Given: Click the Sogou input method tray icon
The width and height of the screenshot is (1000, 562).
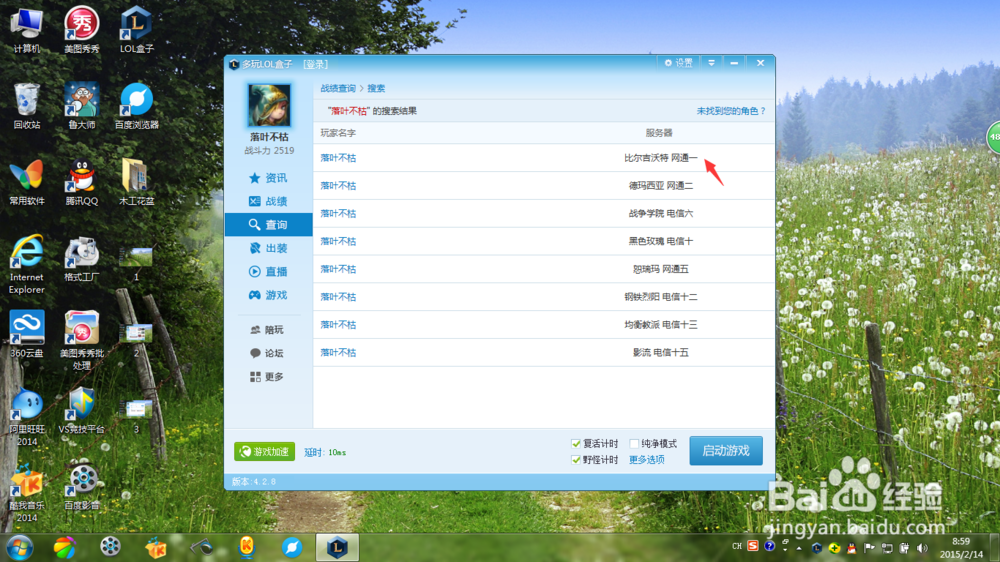Looking at the screenshot, I should coord(753,546).
